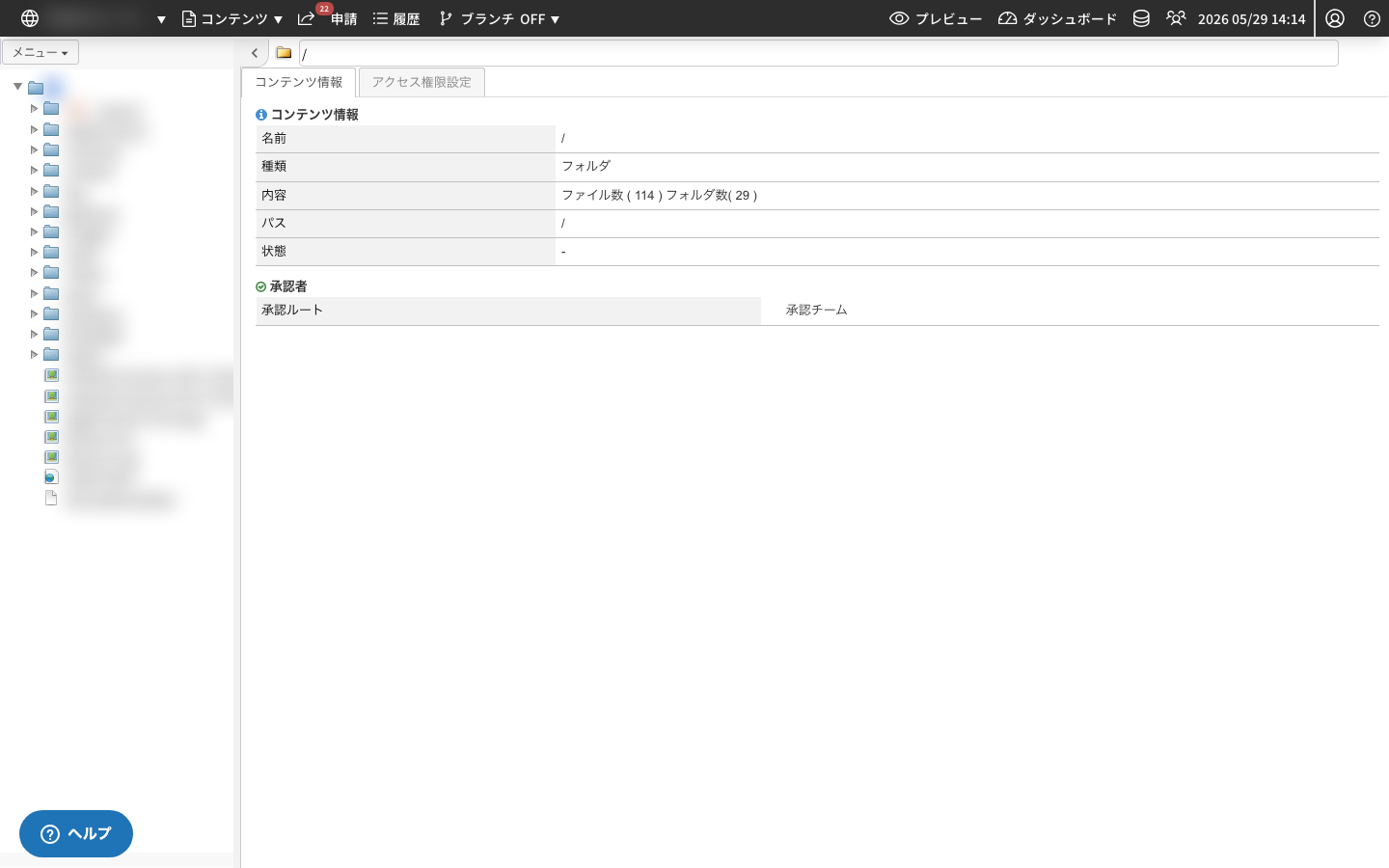Viewport: 1389px width, 868px height.
Task: Click the 承認ルート column header
Action: (x=292, y=310)
